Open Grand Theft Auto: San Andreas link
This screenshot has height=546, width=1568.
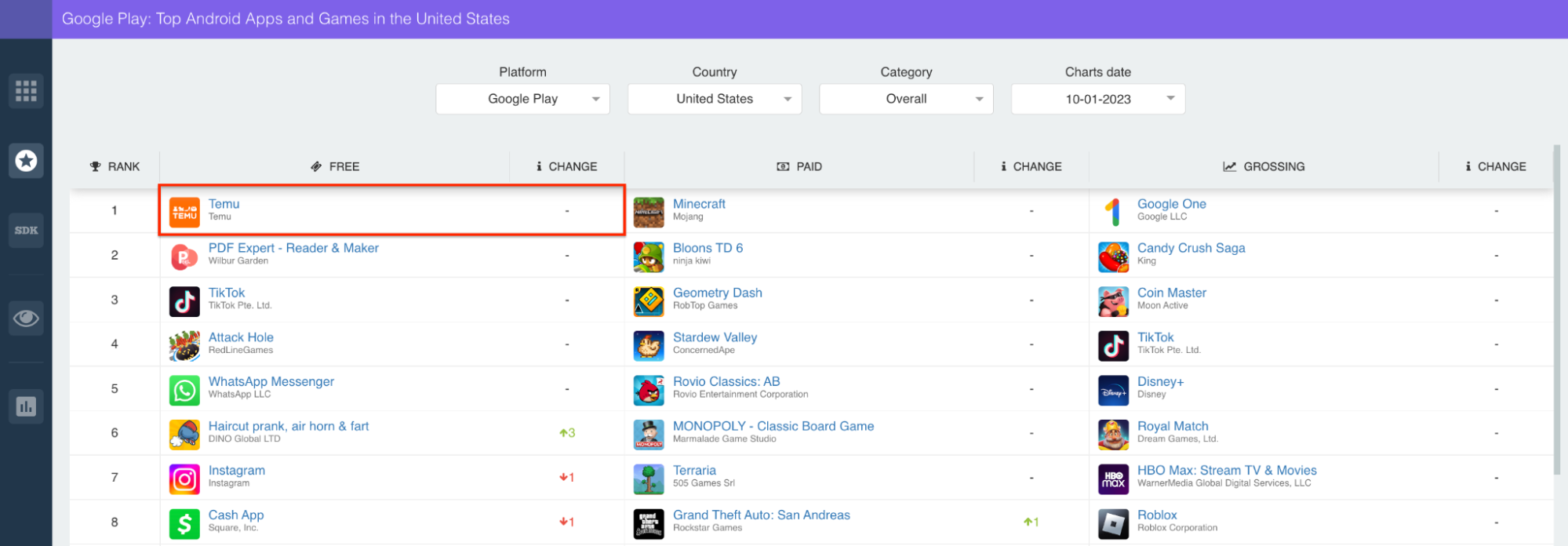pos(762,515)
